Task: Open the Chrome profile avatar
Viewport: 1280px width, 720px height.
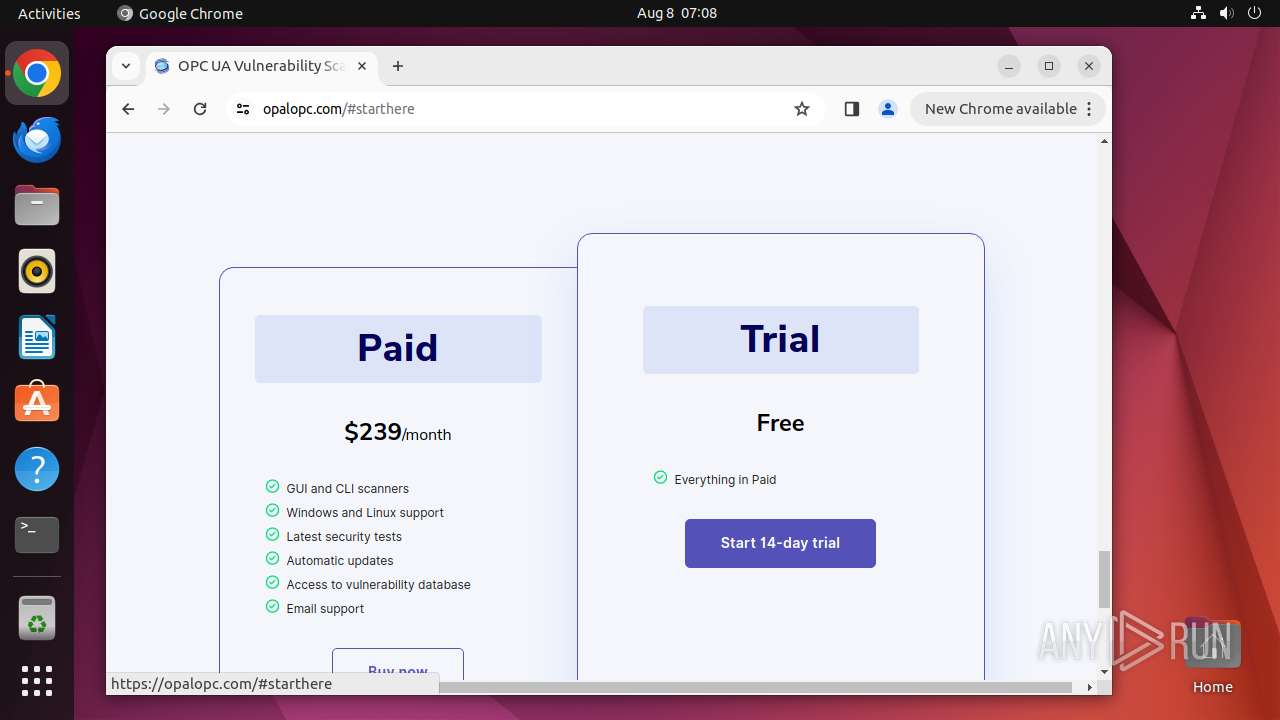Action: point(887,109)
